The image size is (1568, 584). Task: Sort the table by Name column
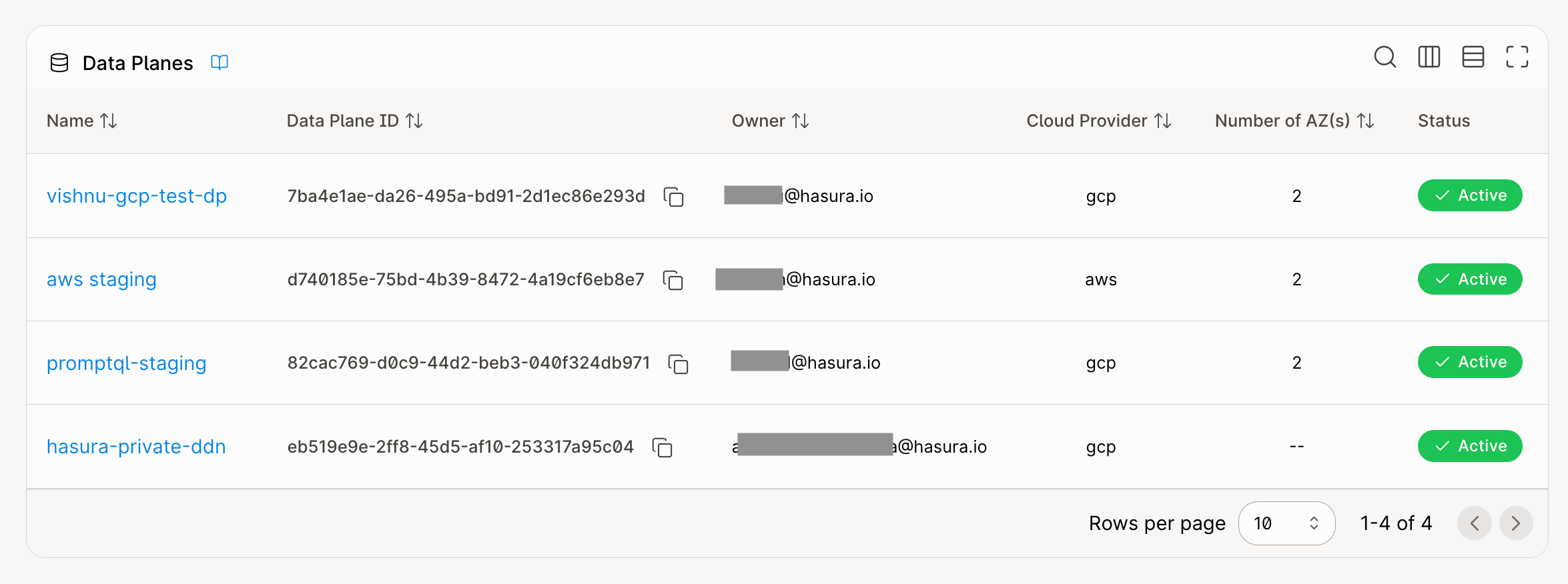(109, 121)
